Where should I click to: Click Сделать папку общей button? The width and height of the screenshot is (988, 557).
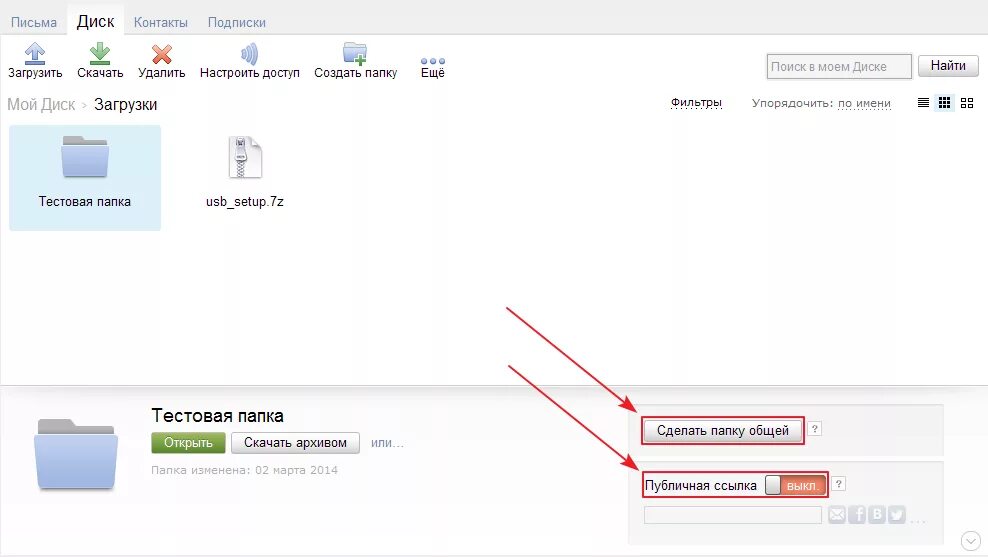pos(723,430)
